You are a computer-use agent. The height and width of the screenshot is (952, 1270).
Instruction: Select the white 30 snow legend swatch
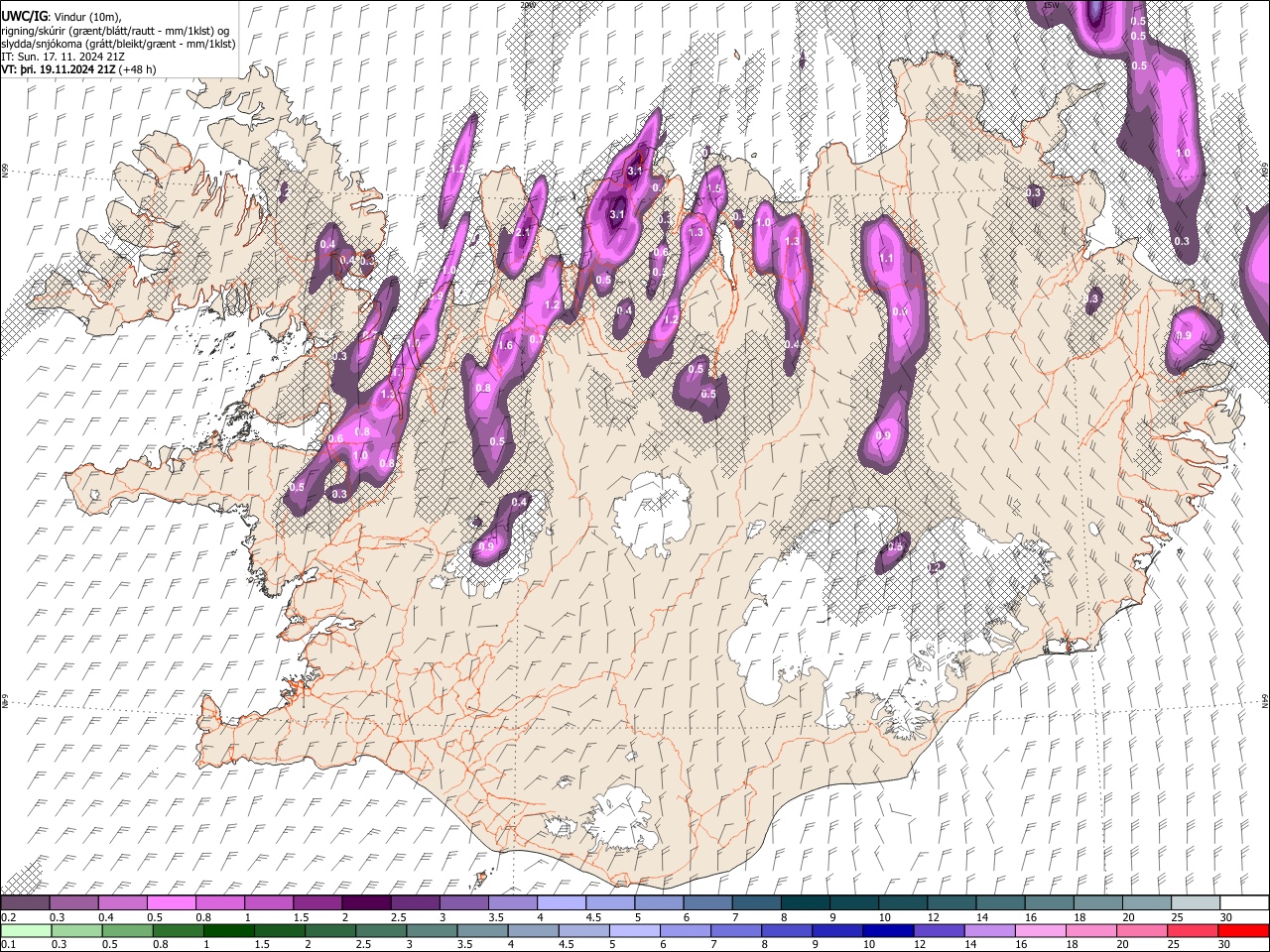point(1244,902)
